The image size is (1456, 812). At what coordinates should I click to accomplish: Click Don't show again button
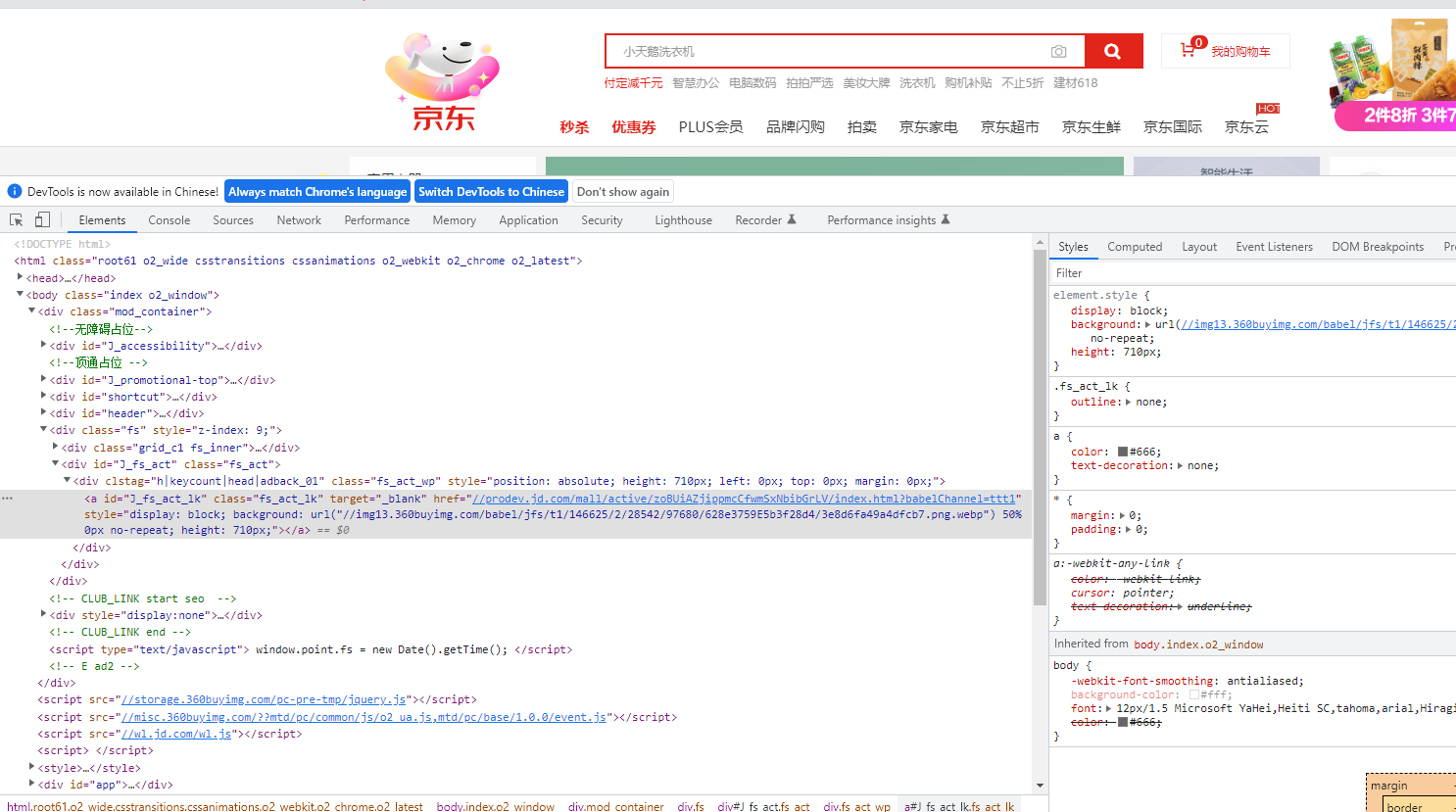click(623, 192)
